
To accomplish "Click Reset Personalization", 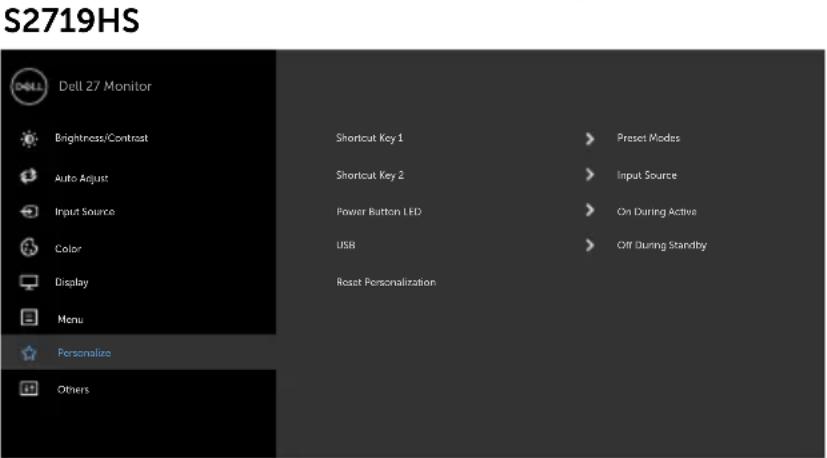I will pos(386,282).
